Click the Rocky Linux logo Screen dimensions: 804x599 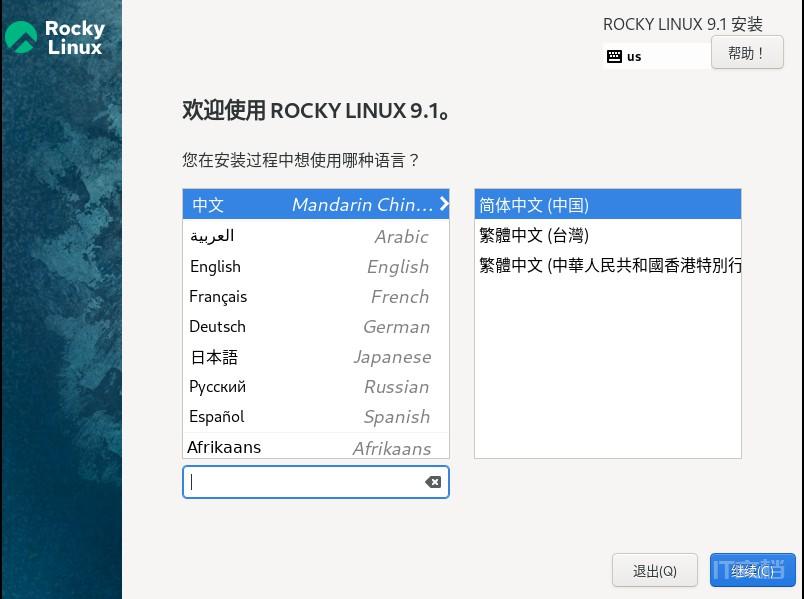55,37
